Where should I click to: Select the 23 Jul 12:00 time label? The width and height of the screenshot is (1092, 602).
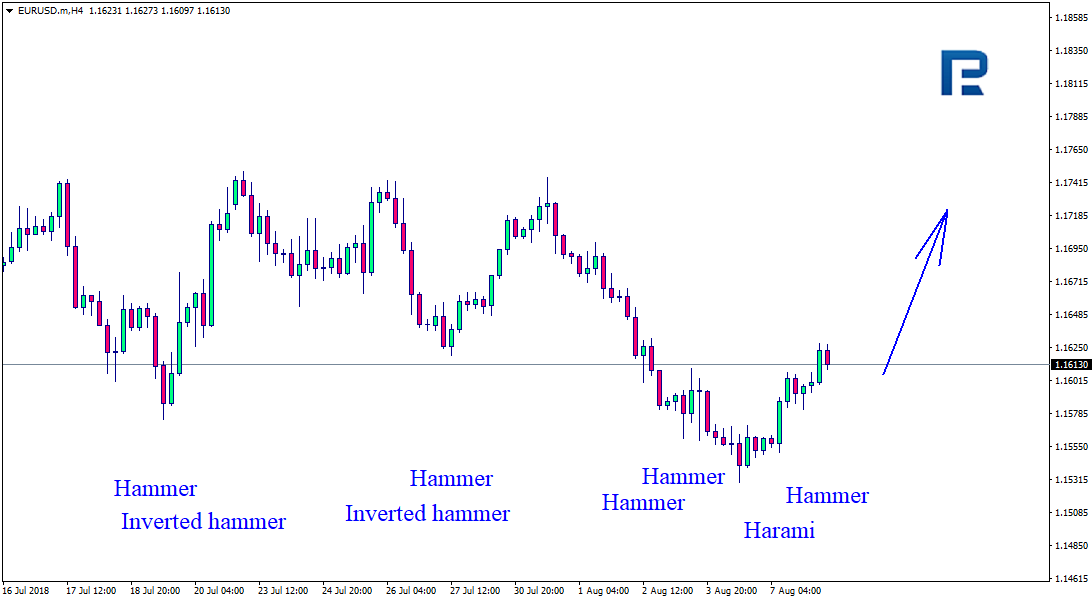tap(285, 591)
